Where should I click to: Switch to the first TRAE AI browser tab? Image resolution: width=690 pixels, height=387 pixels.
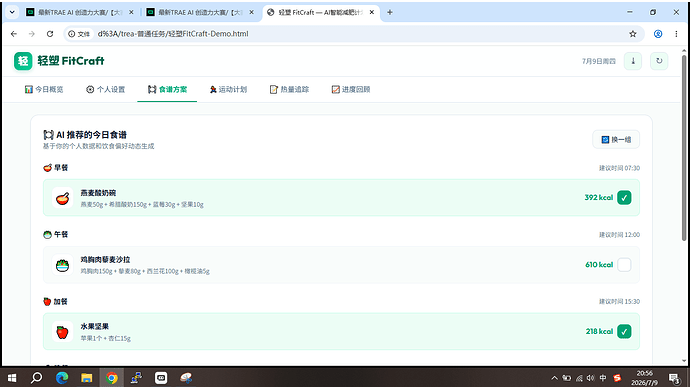81,12
